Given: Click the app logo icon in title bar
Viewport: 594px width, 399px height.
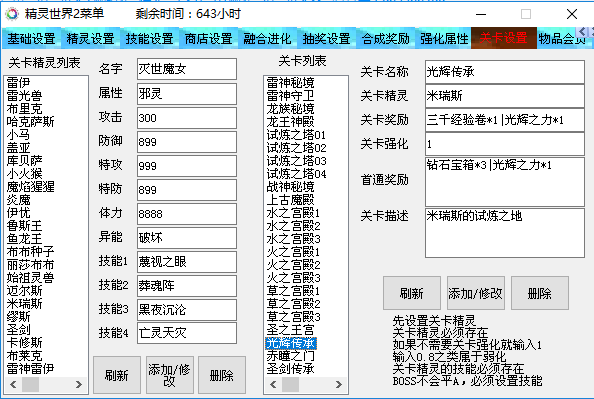Looking at the screenshot, I should pyautogui.click(x=12, y=14).
